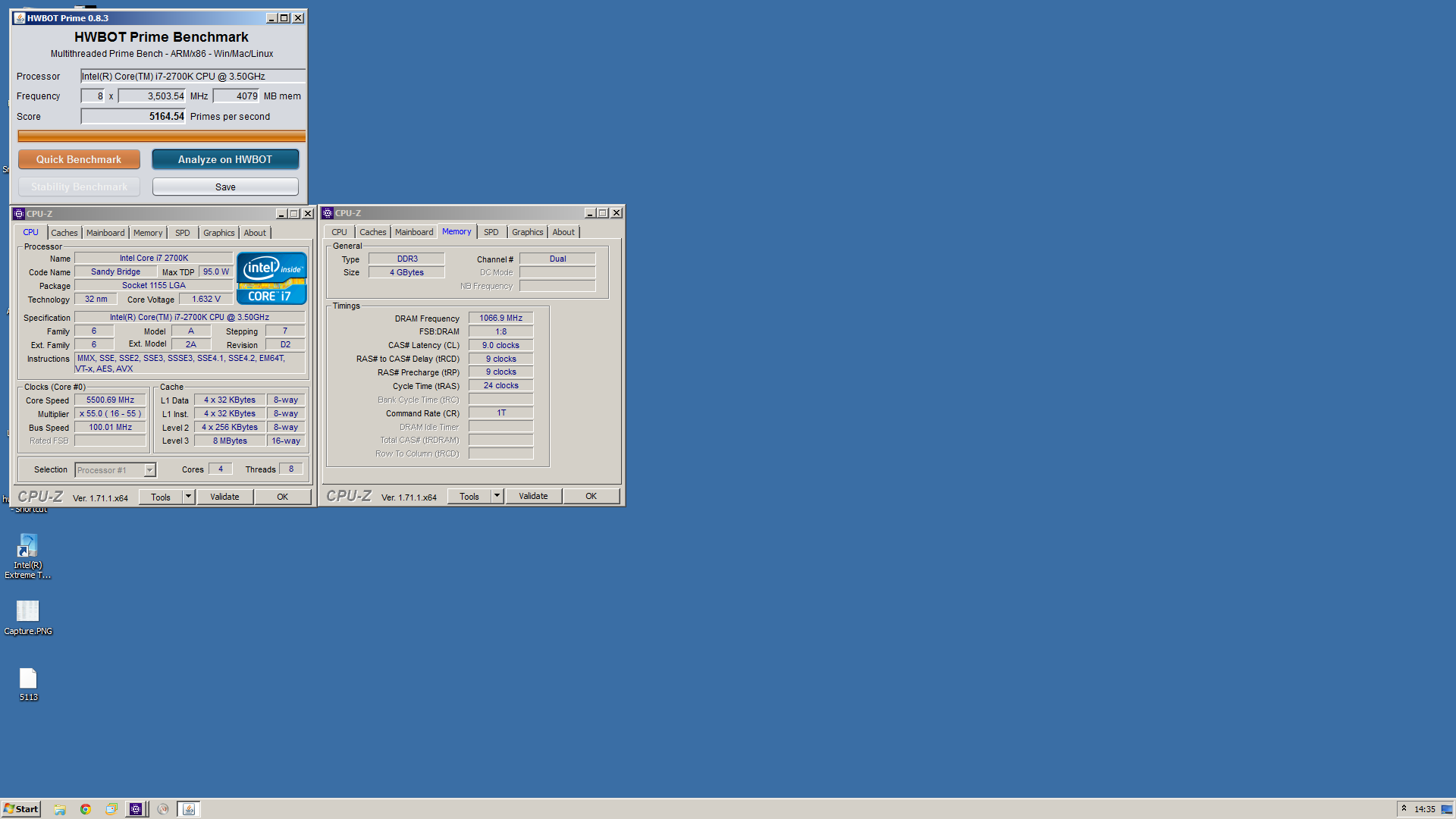Select SPD tab in the left CPU-Z window
Screen dimensions: 1456x819
coord(183,233)
